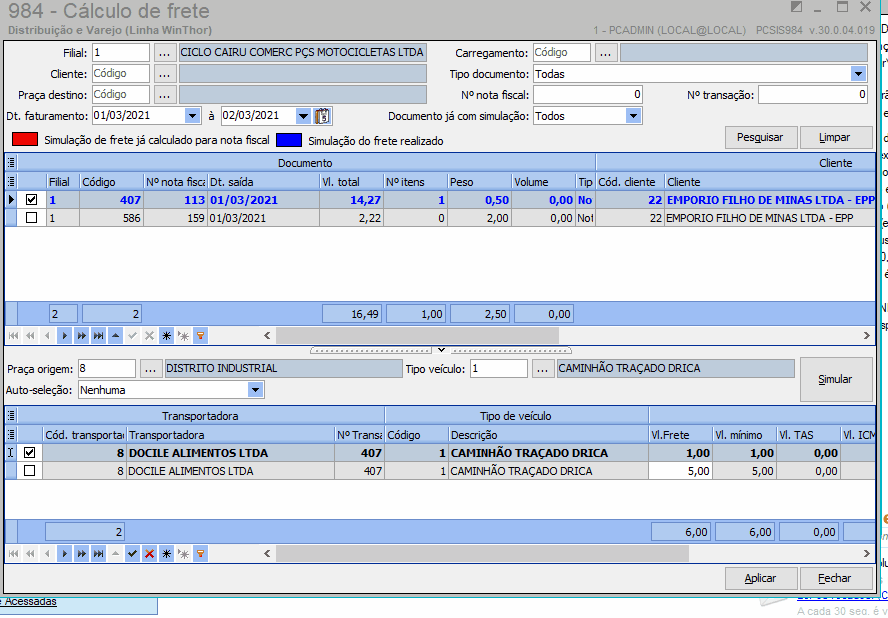Viewport: 888px width, 618px height.
Task: Click the Nº transação input field
Action: point(813,95)
